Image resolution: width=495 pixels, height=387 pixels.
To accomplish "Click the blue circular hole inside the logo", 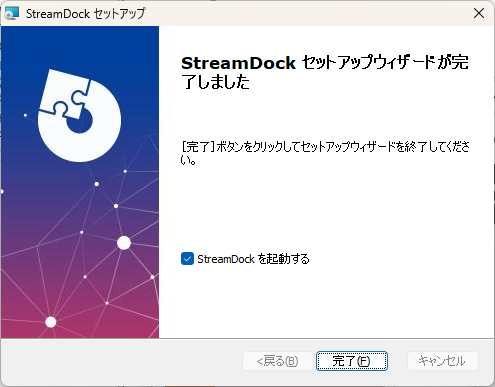I will point(80,121).
